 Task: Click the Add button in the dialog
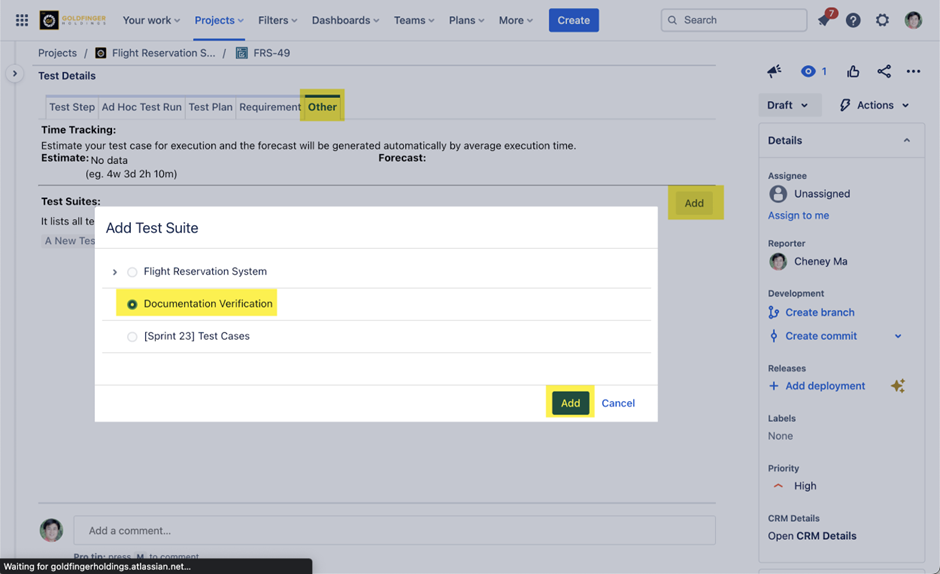[570, 403]
